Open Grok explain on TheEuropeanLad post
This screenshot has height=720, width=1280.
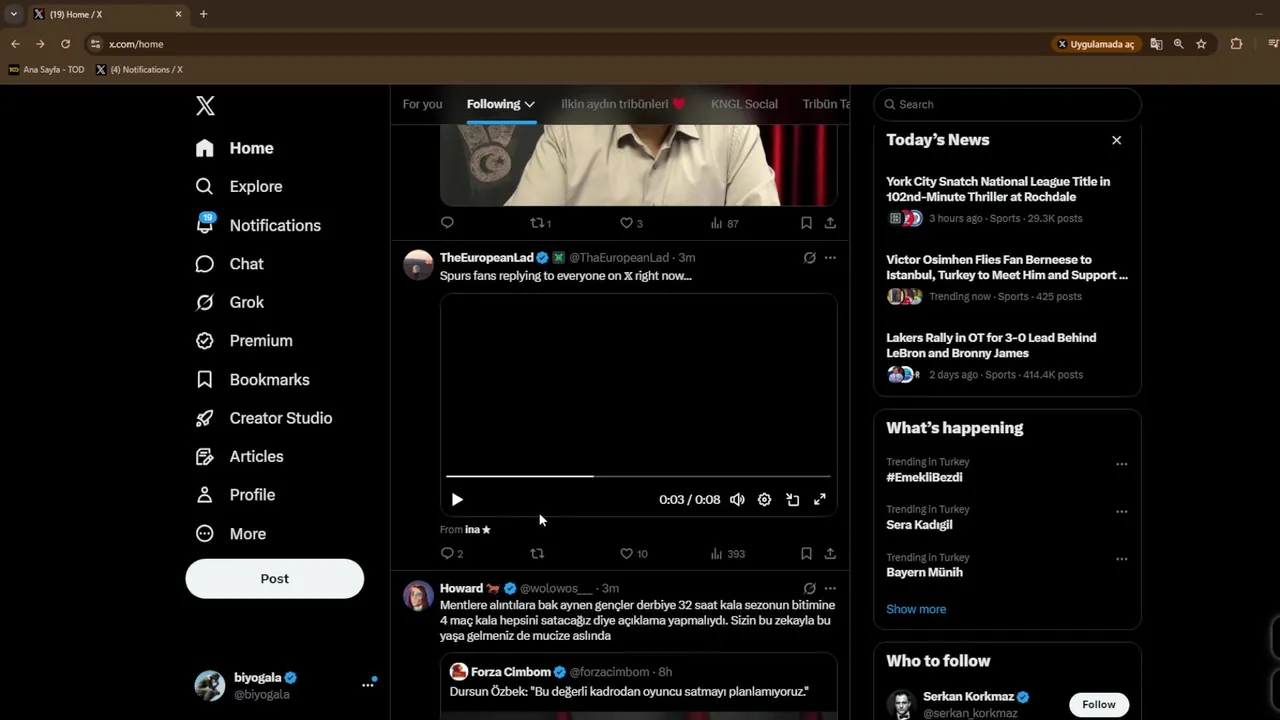coord(809,258)
